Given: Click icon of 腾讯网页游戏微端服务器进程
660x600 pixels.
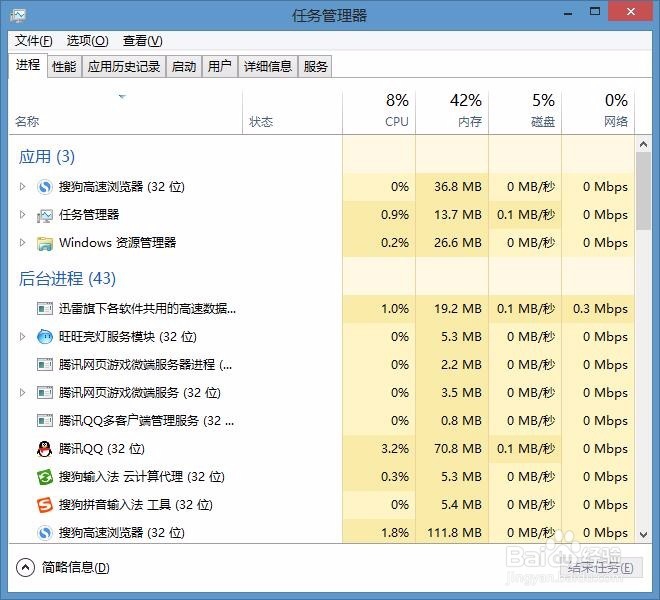Looking at the screenshot, I should pos(45,365).
